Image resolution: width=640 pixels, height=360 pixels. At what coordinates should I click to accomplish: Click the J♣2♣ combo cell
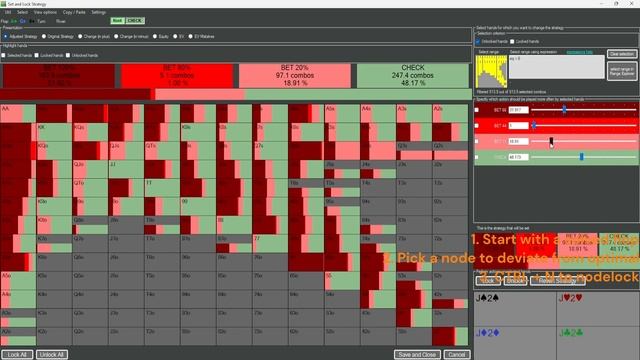[x=598, y=343]
